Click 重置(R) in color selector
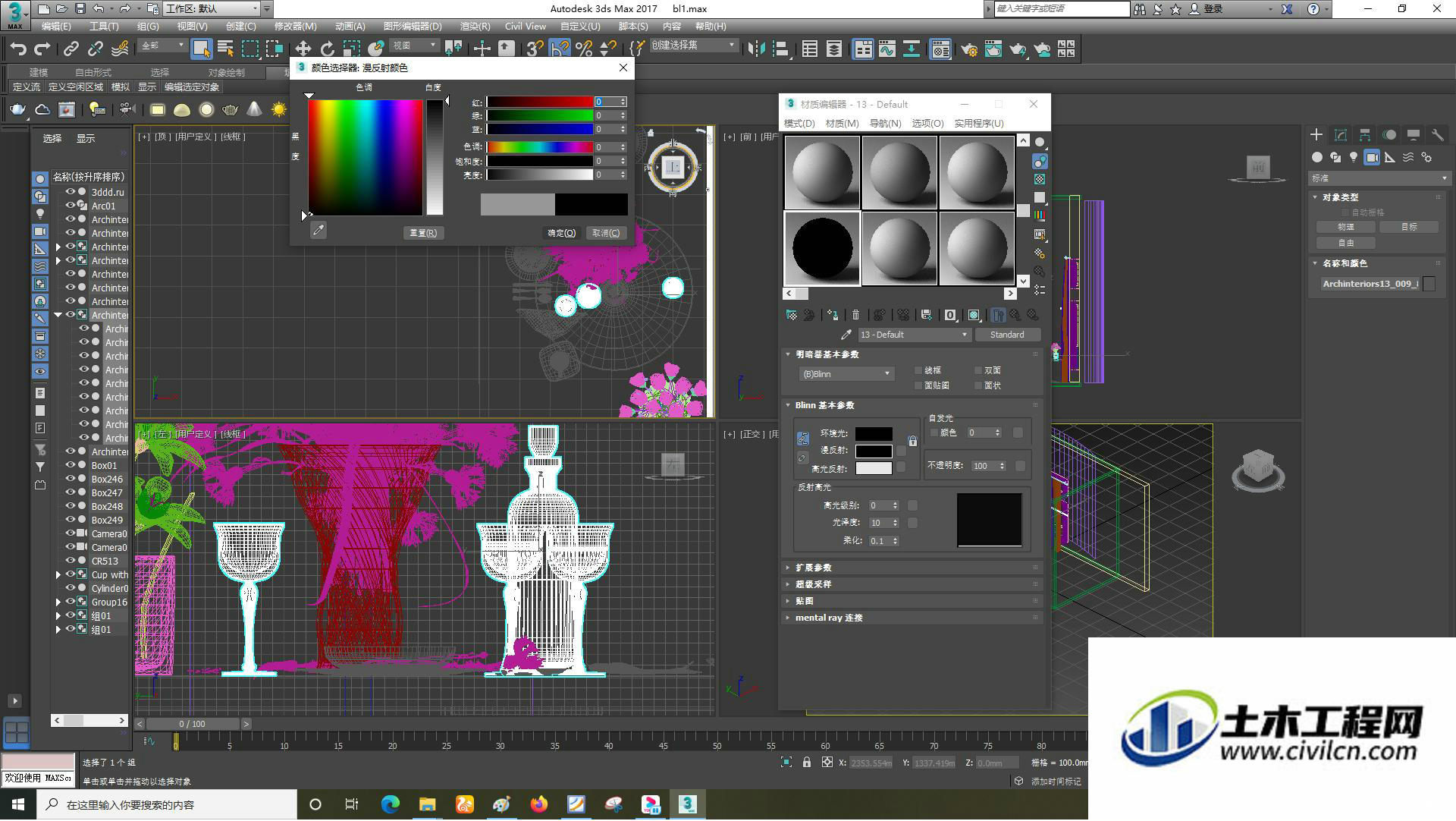This screenshot has width=1456, height=821. tap(422, 233)
